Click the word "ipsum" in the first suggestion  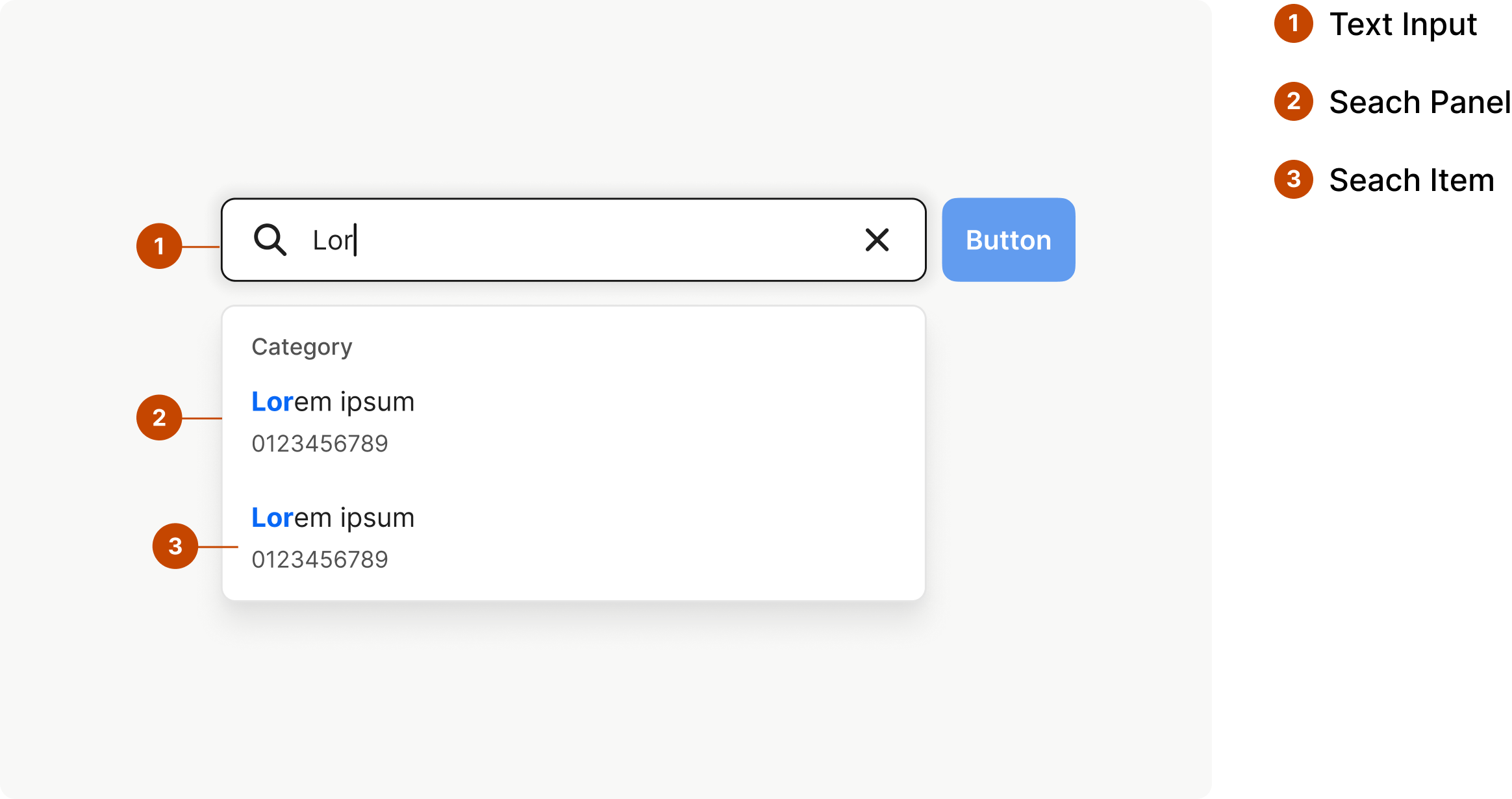pyautogui.click(x=377, y=402)
